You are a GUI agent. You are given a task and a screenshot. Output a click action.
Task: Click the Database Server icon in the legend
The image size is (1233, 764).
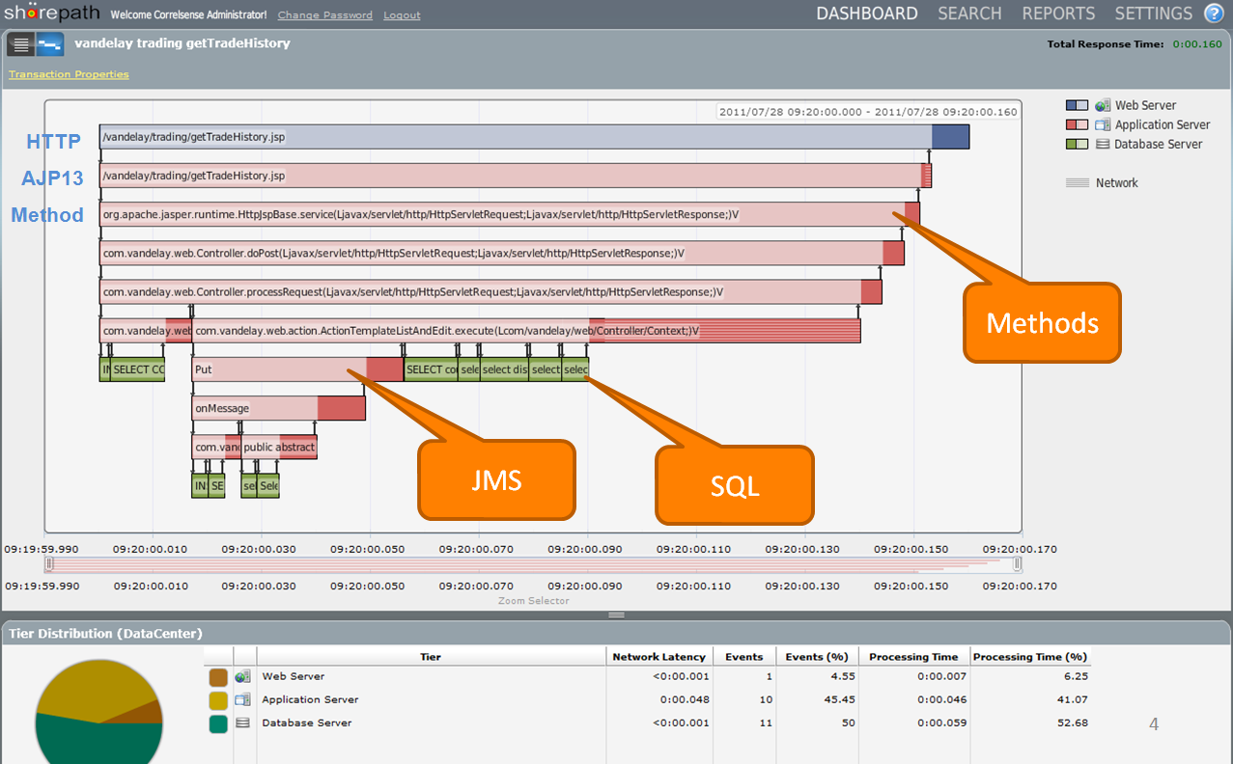pyautogui.click(x=1103, y=144)
